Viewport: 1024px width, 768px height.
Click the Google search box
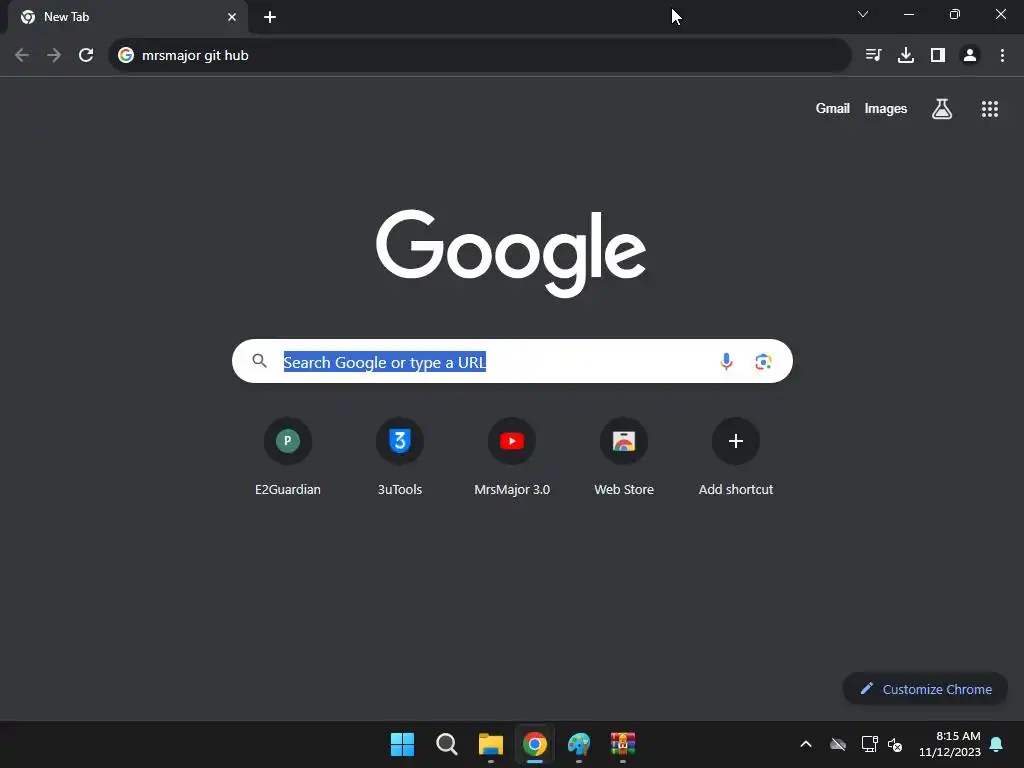pos(512,361)
